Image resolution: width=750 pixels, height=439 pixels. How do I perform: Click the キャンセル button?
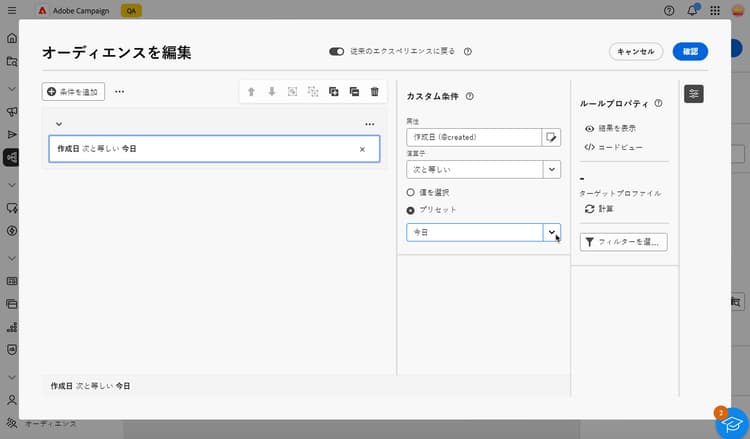pos(636,51)
